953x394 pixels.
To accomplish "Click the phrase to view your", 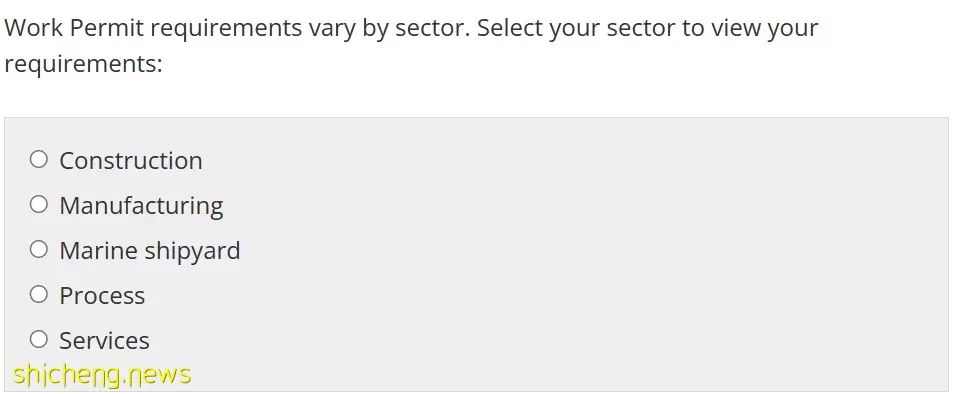I will [749, 28].
